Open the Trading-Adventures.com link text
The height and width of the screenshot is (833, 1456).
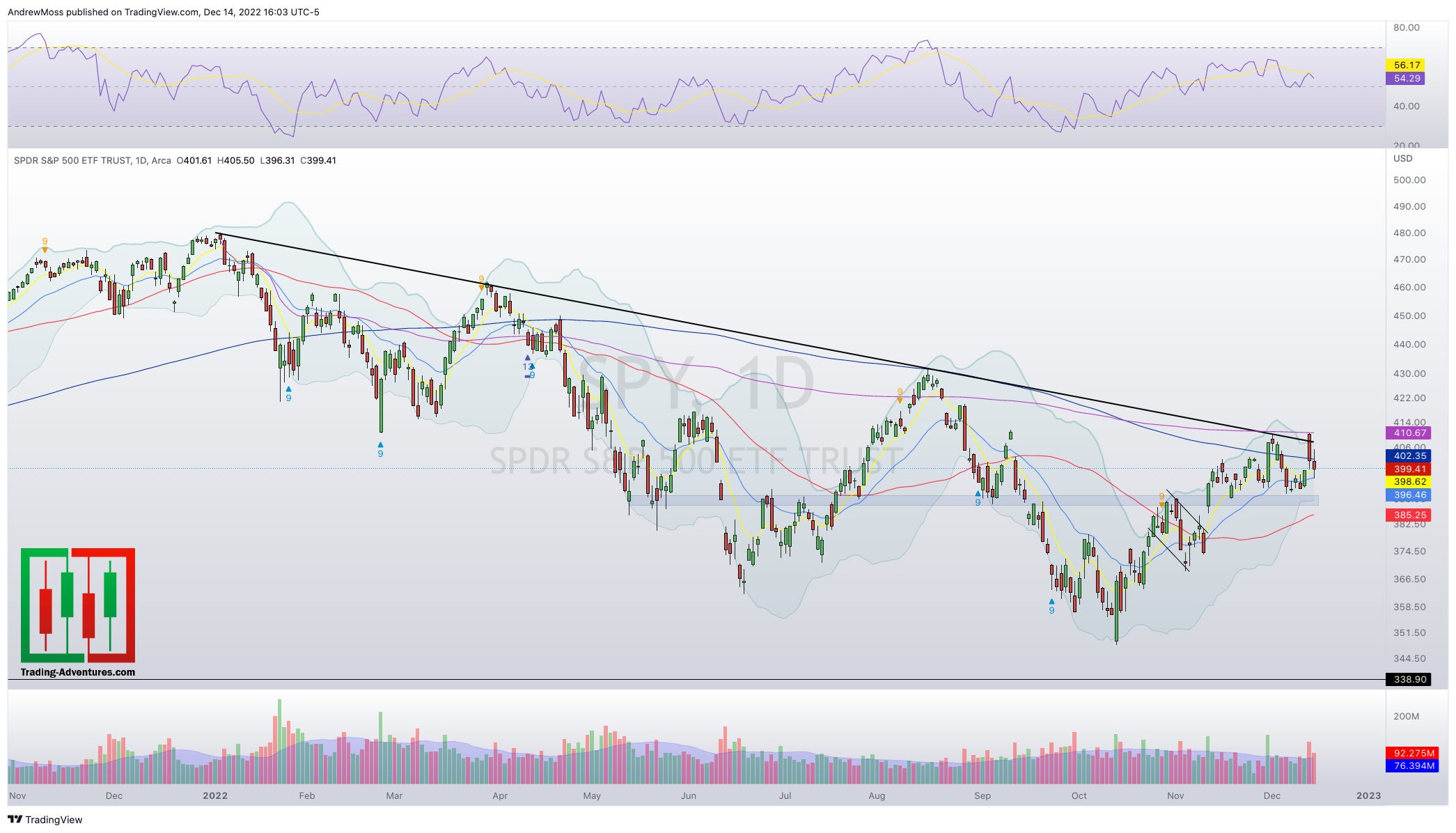78,672
